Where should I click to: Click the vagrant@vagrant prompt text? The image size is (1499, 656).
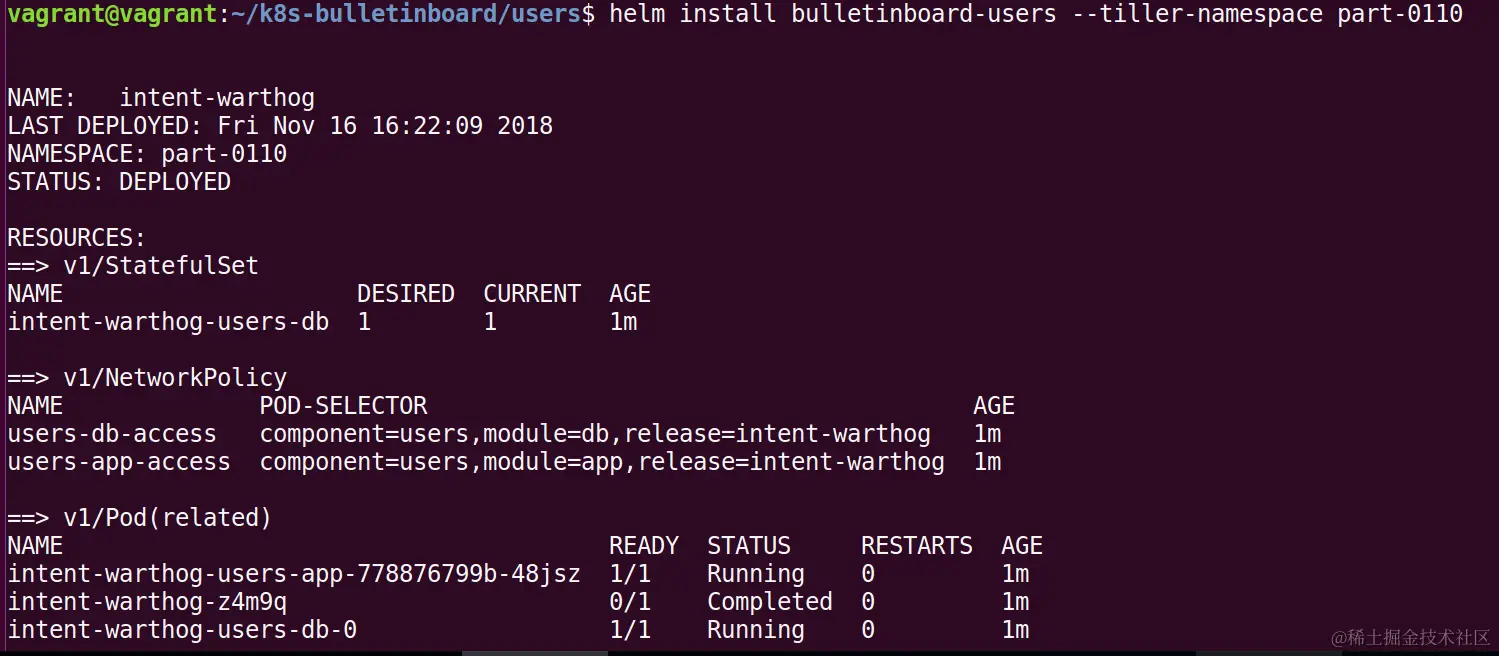tap(112, 14)
